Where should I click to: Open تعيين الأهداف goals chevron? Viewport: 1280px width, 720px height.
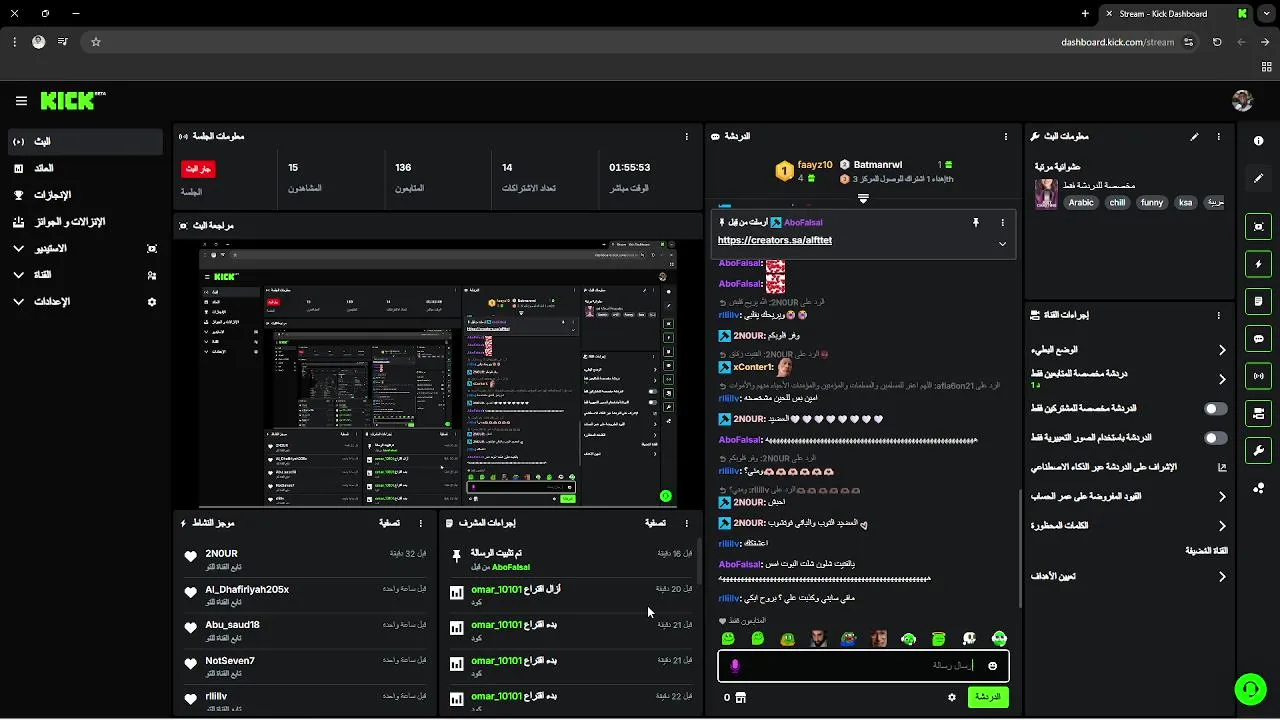click(1222, 576)
